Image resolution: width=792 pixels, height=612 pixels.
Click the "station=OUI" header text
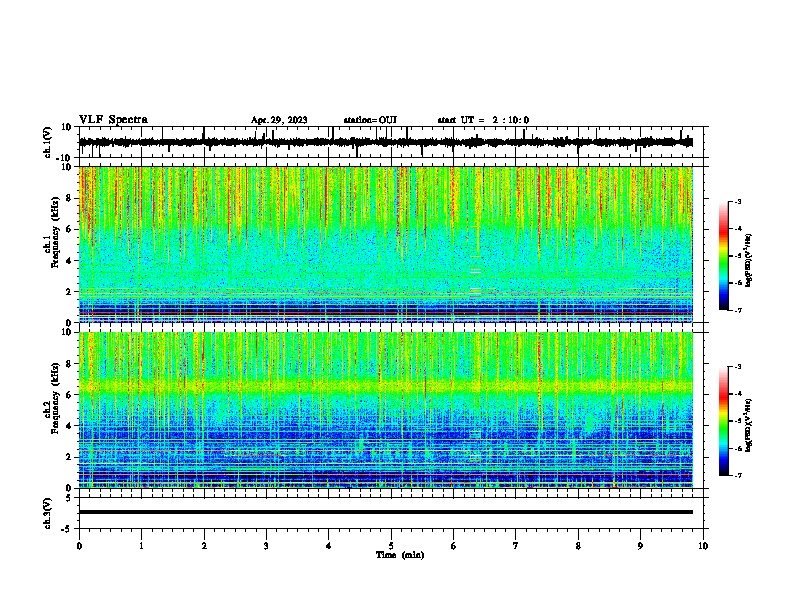[370, 120]
